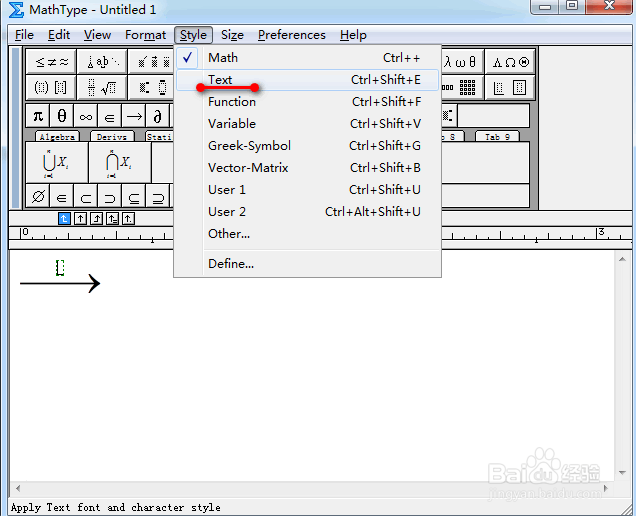Open the matrix templates palette
636x516 pixels.
[462, 87]
